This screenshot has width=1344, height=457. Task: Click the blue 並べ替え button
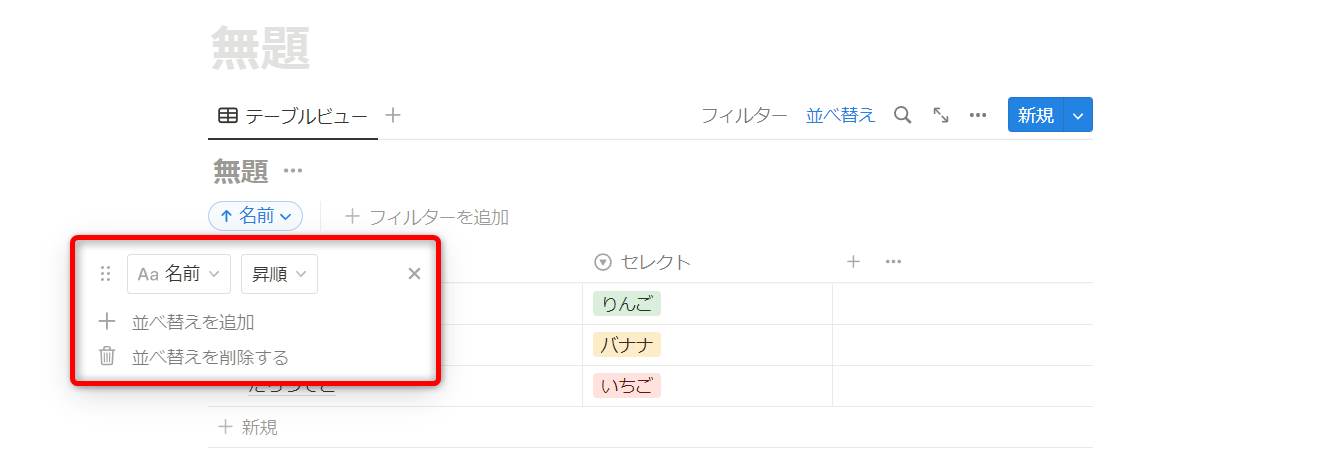pos(840,115)
